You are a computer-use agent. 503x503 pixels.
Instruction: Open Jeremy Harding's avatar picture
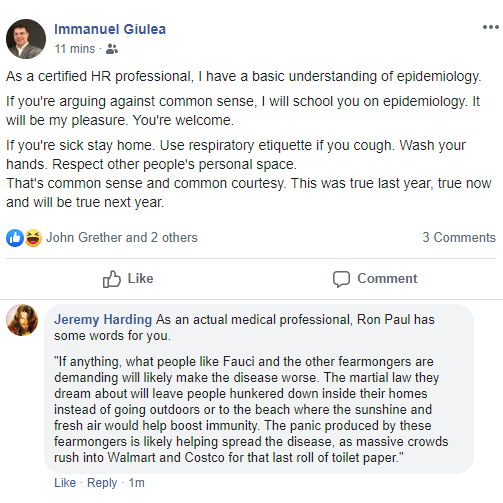(x=22, y=320)
